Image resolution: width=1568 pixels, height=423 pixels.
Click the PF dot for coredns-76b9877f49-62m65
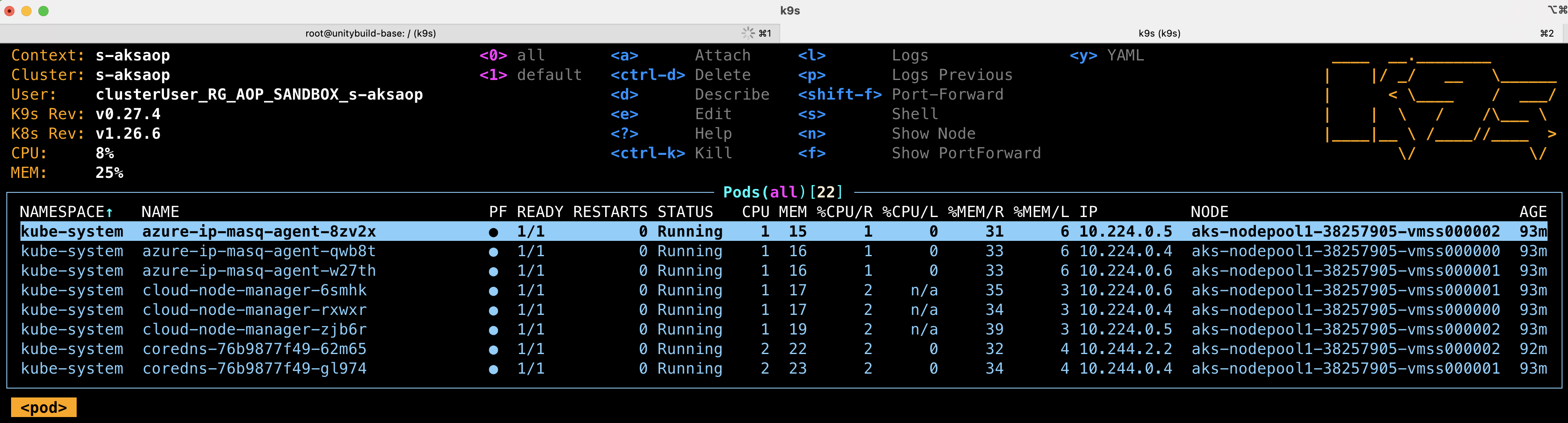(493, 349)
